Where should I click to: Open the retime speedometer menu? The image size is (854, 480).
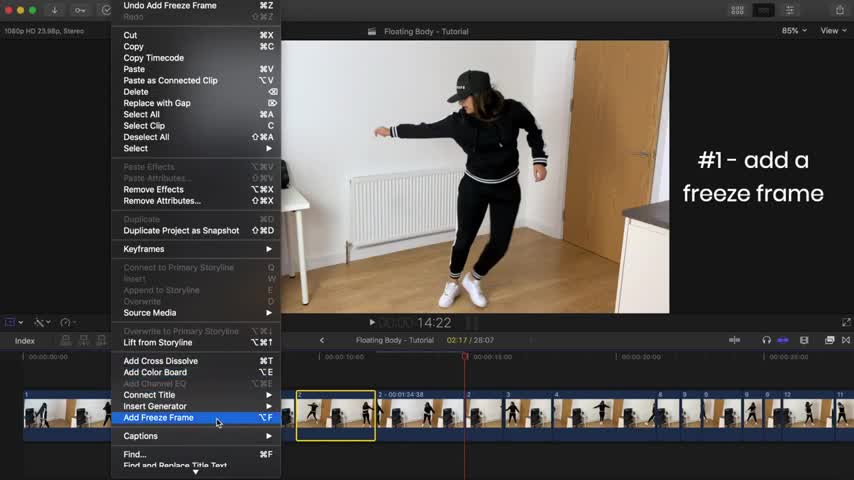click(68, 323)
